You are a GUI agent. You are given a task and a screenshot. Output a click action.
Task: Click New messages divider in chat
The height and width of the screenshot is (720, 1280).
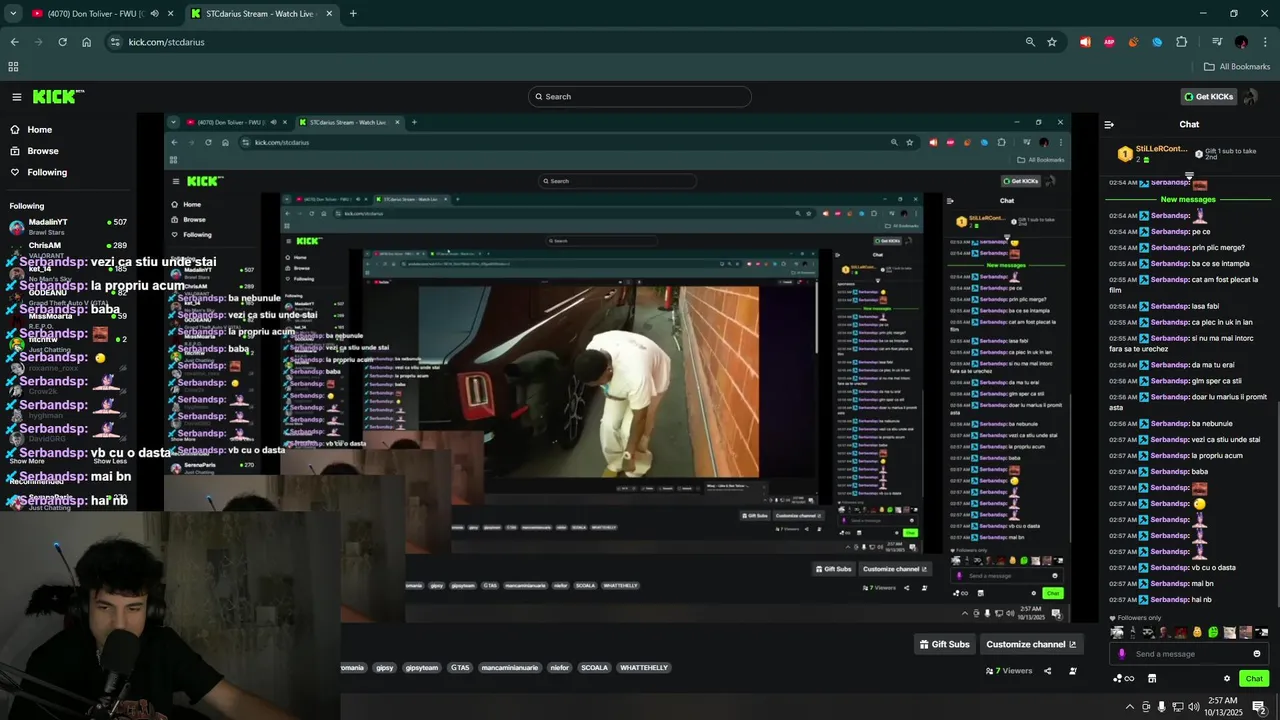[x=1189, y=199]
